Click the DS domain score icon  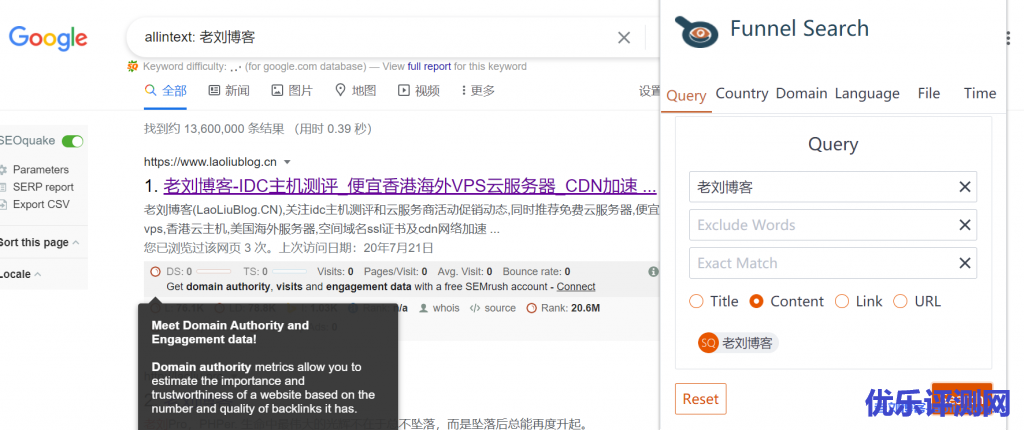155,271
